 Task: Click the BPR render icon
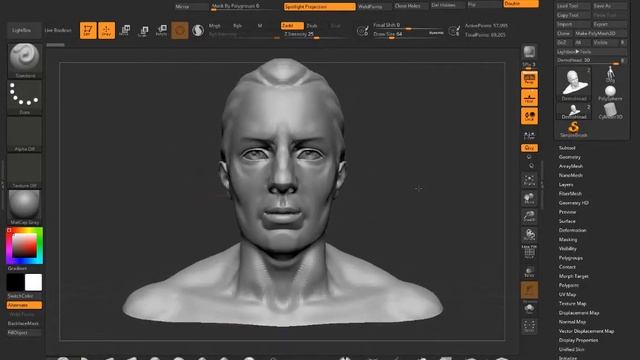[x=529, y=52]
